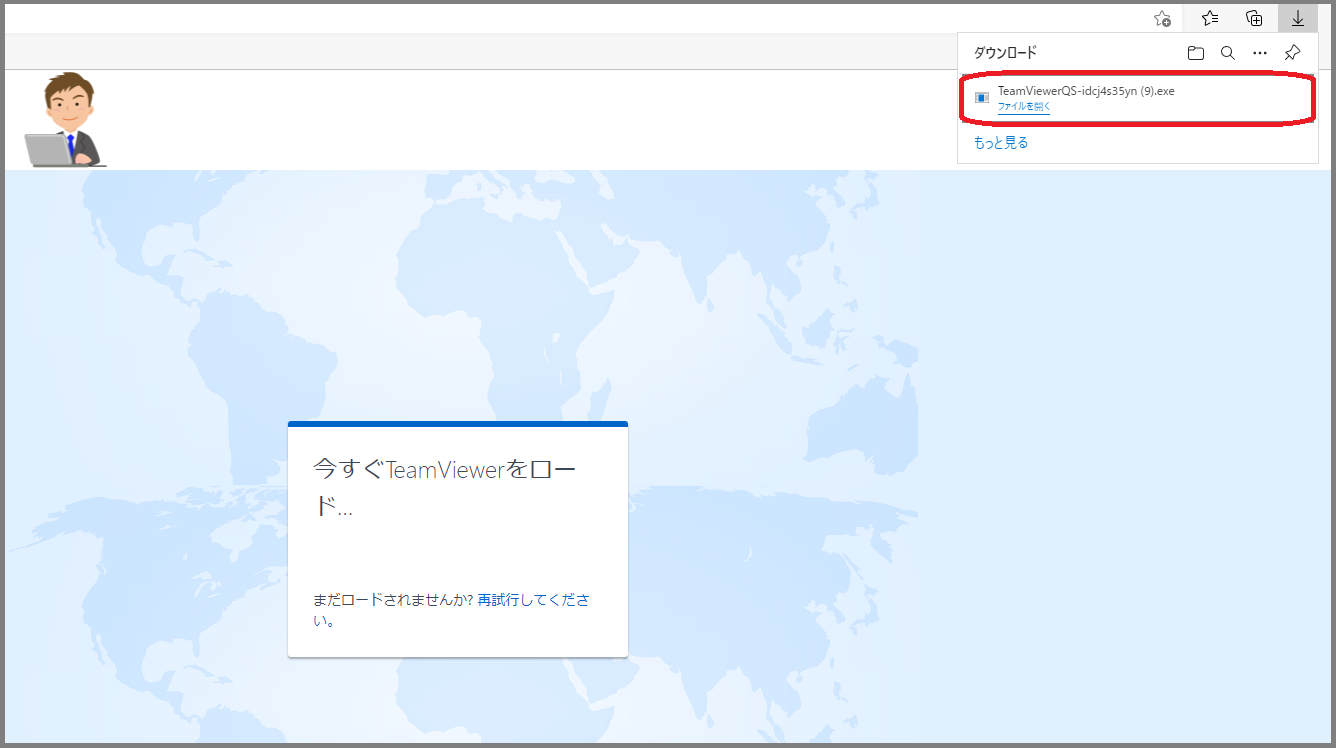
Task: Open the Favorites list icon
Action: point(1210,18)
